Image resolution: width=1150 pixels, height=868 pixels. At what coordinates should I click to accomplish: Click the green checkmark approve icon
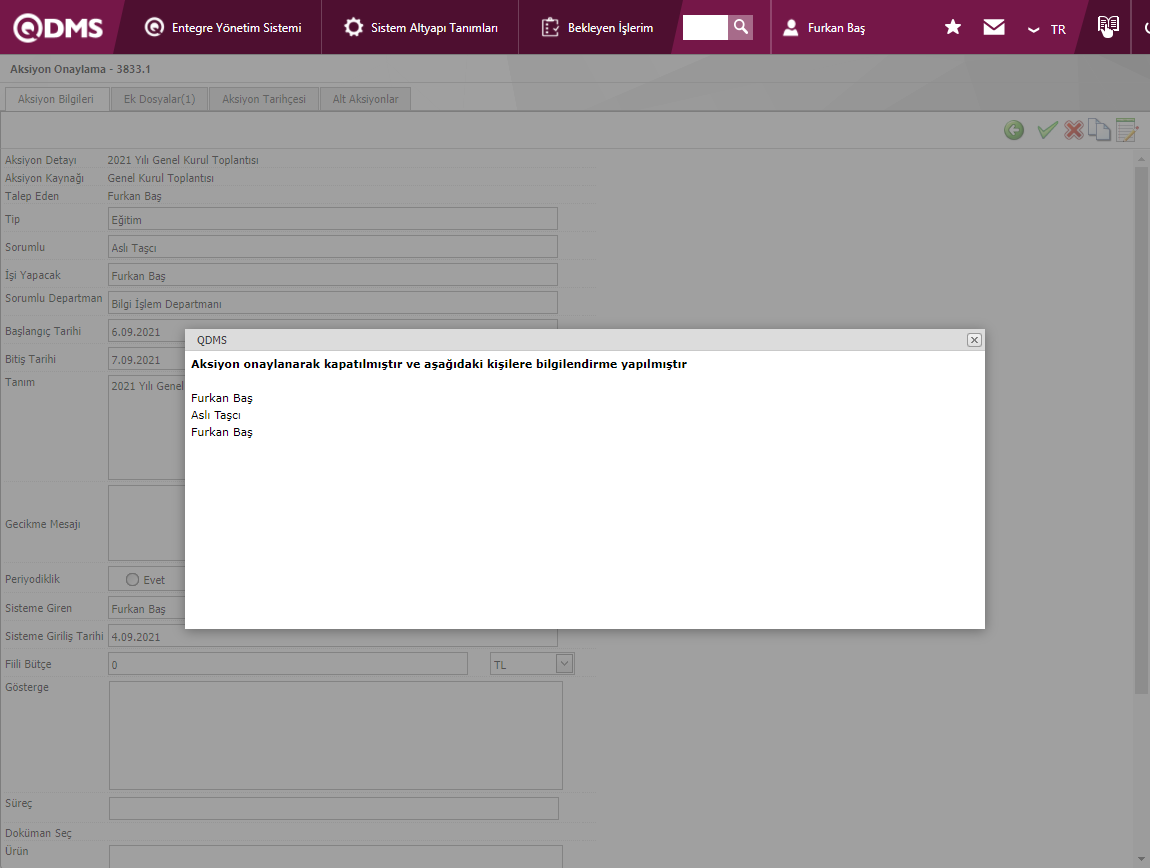[1046, 130]
